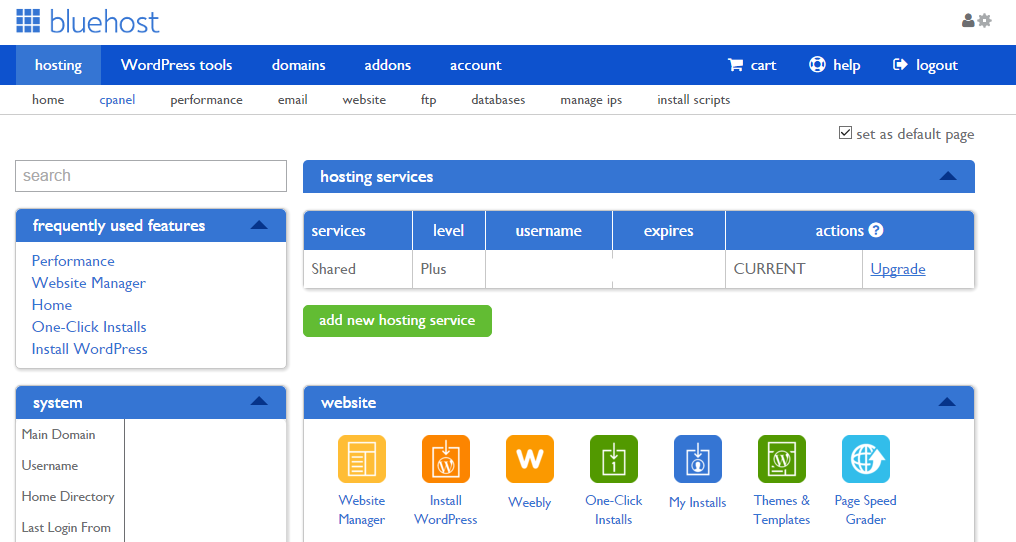This screenshot has height=542, width=1016.
Task: Launch the Weebly site builder icon
Action: tap(529, 459)
